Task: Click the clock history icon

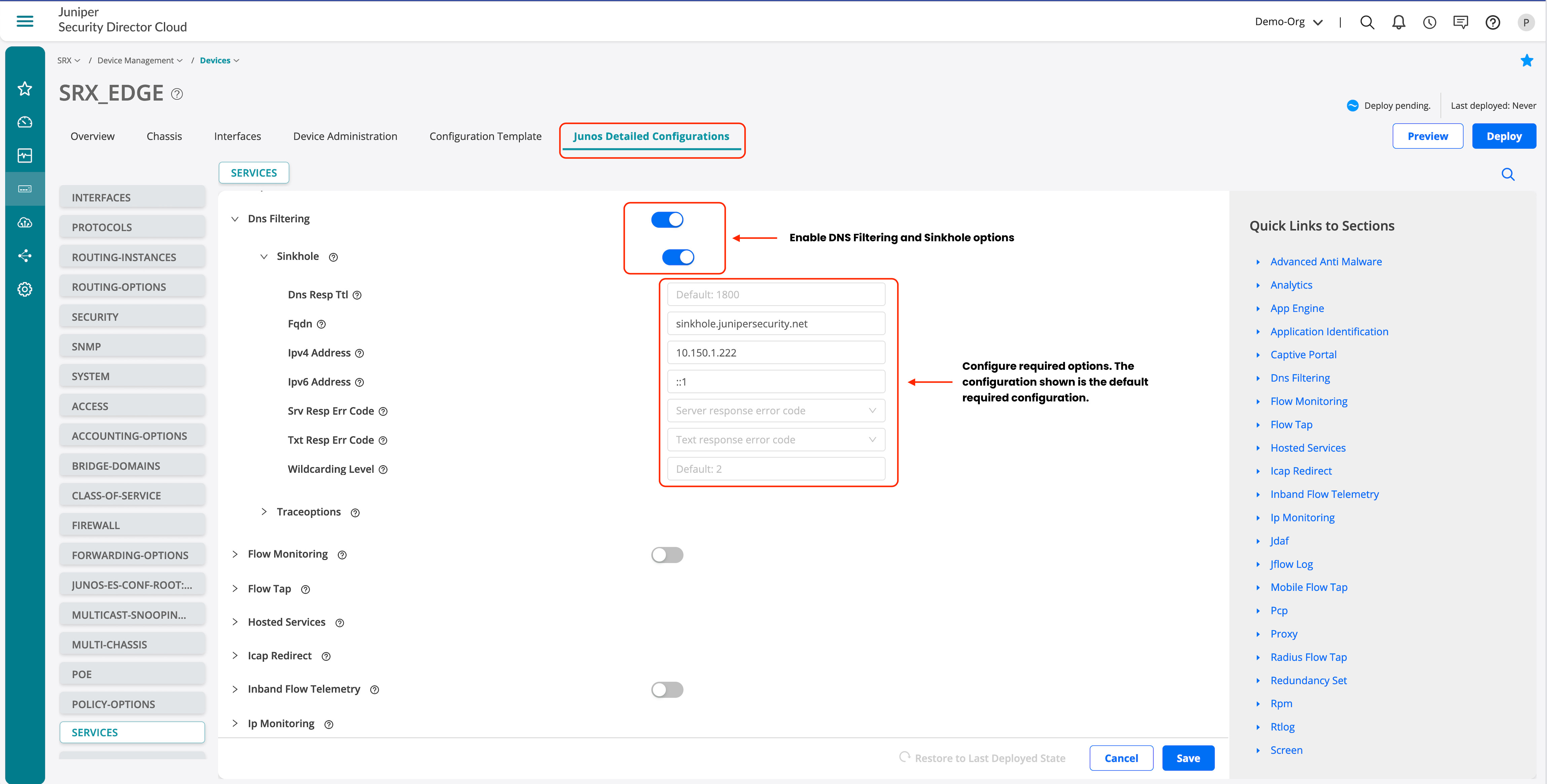Action: (1429, 22)
